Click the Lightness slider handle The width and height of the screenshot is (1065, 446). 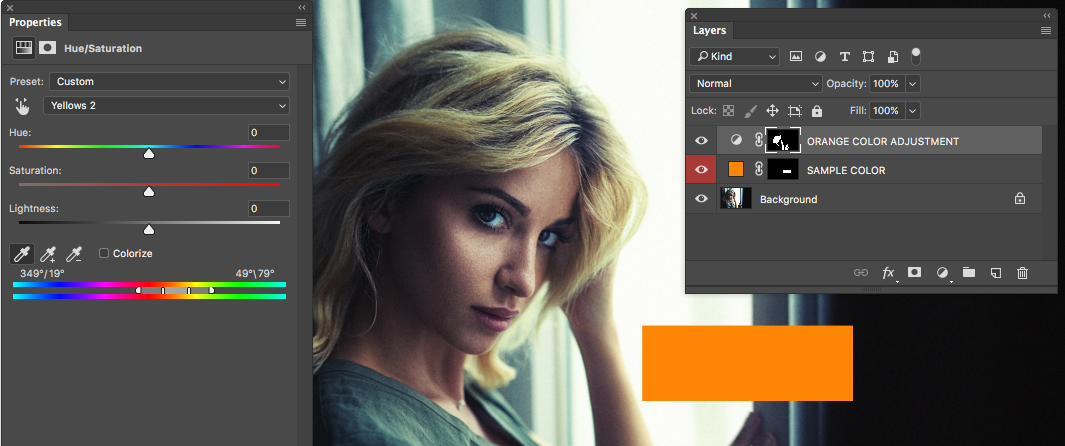tap(149, 230)
